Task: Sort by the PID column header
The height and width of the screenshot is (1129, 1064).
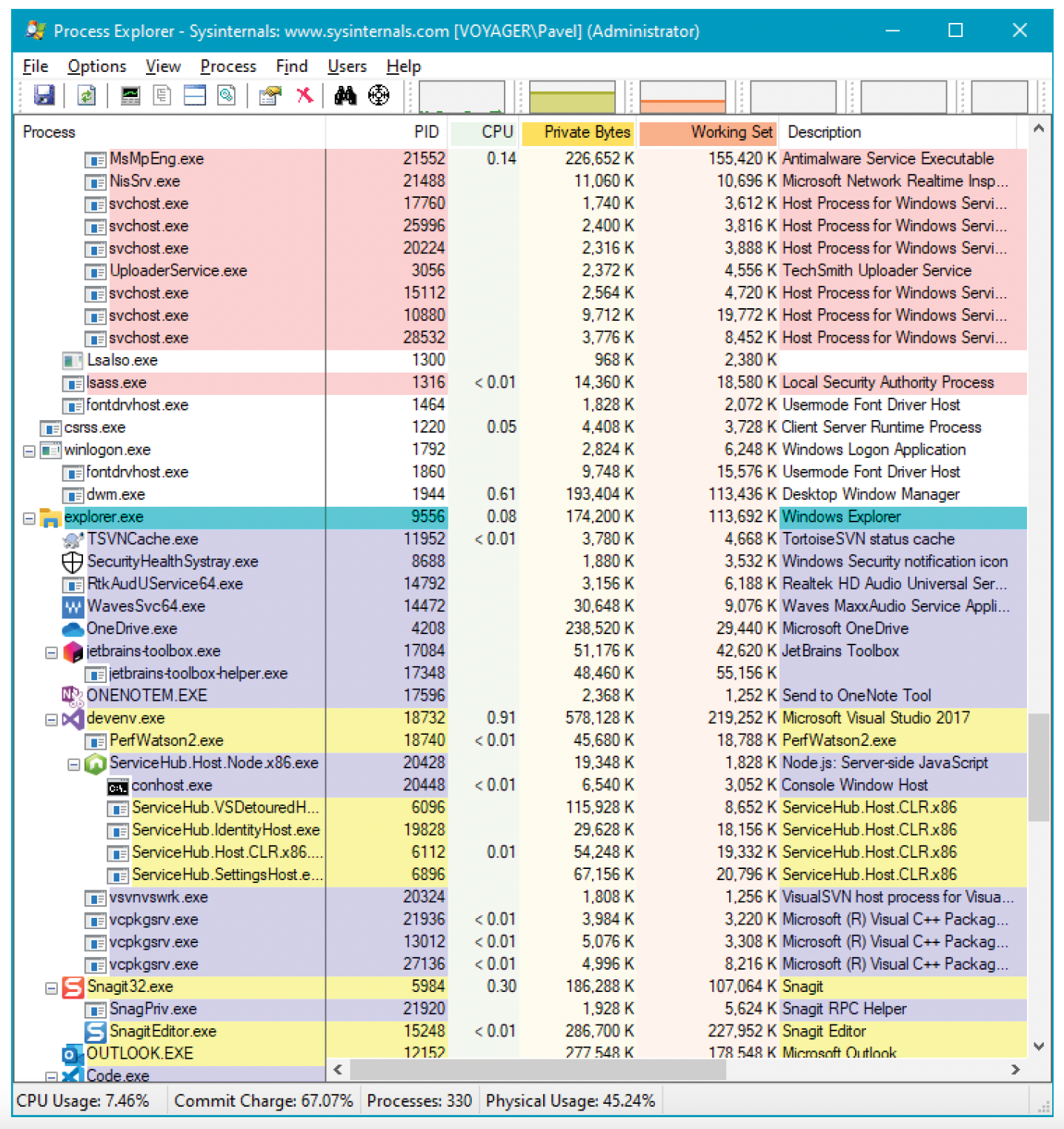Action: (x=387, y=132)
